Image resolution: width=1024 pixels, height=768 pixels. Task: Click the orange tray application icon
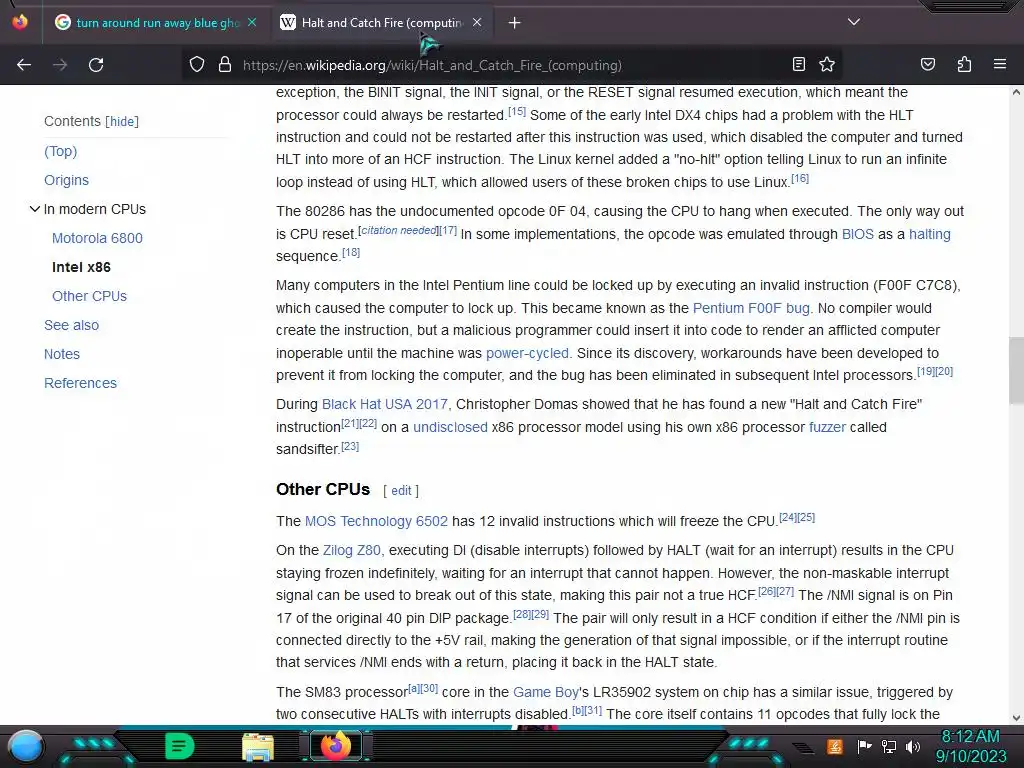[835, 746]
